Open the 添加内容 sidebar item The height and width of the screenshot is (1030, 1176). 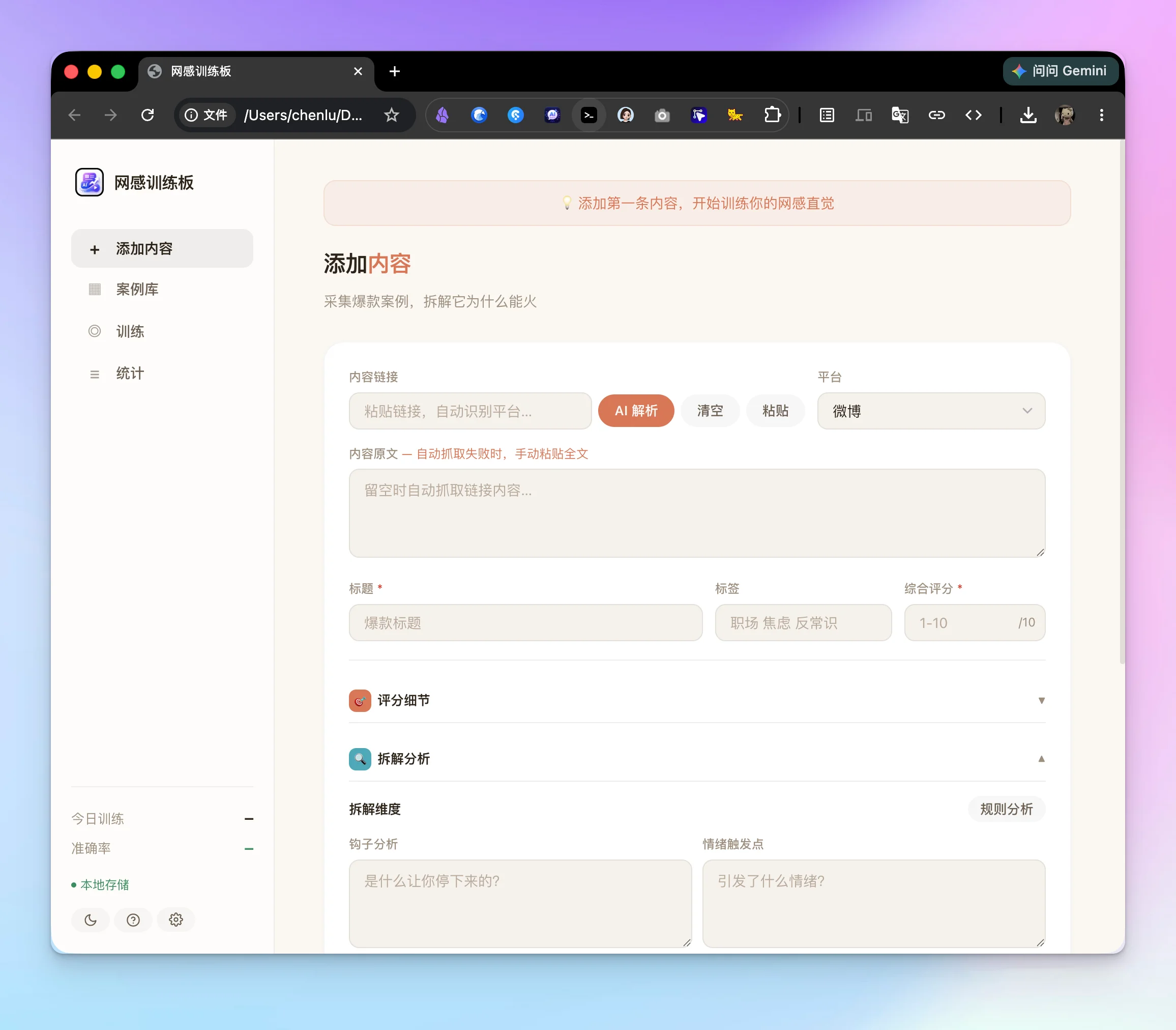click(162, 248)
